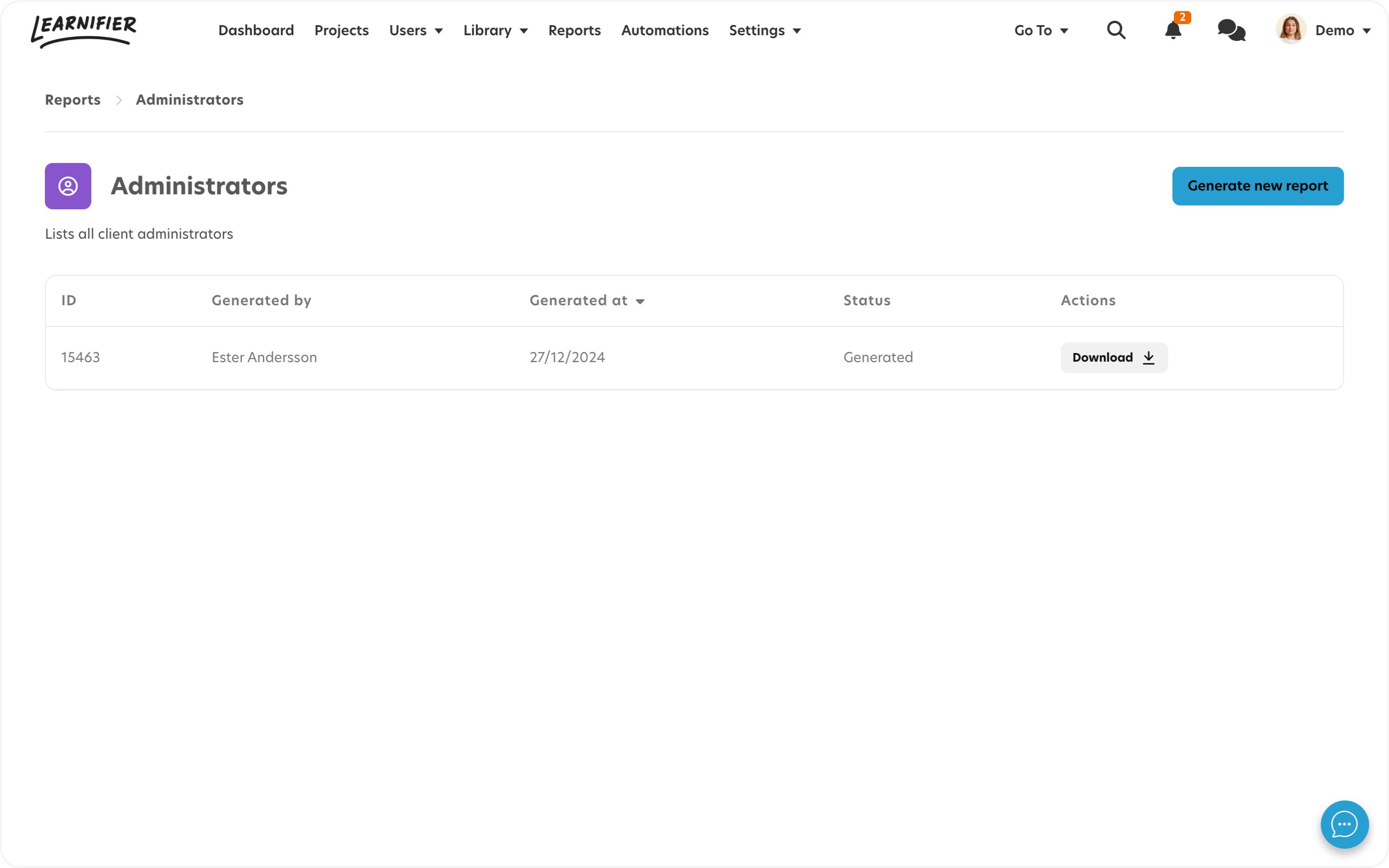1389x868 pixels.
Task: Click the download arrow icon for report 15463
Action: (1148, 358)
